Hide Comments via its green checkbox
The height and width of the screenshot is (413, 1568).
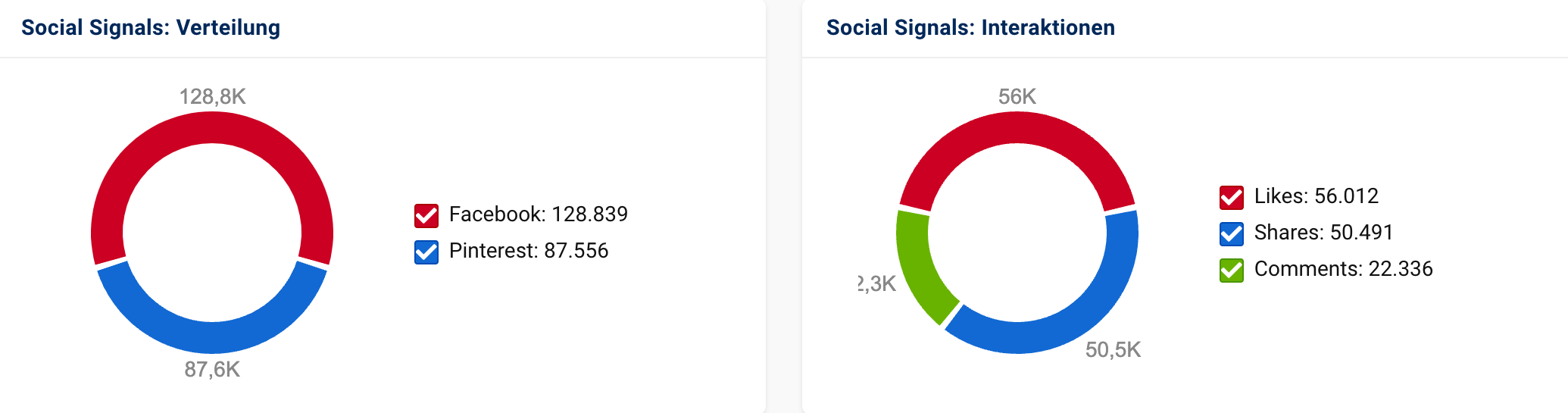[1232, 270]
